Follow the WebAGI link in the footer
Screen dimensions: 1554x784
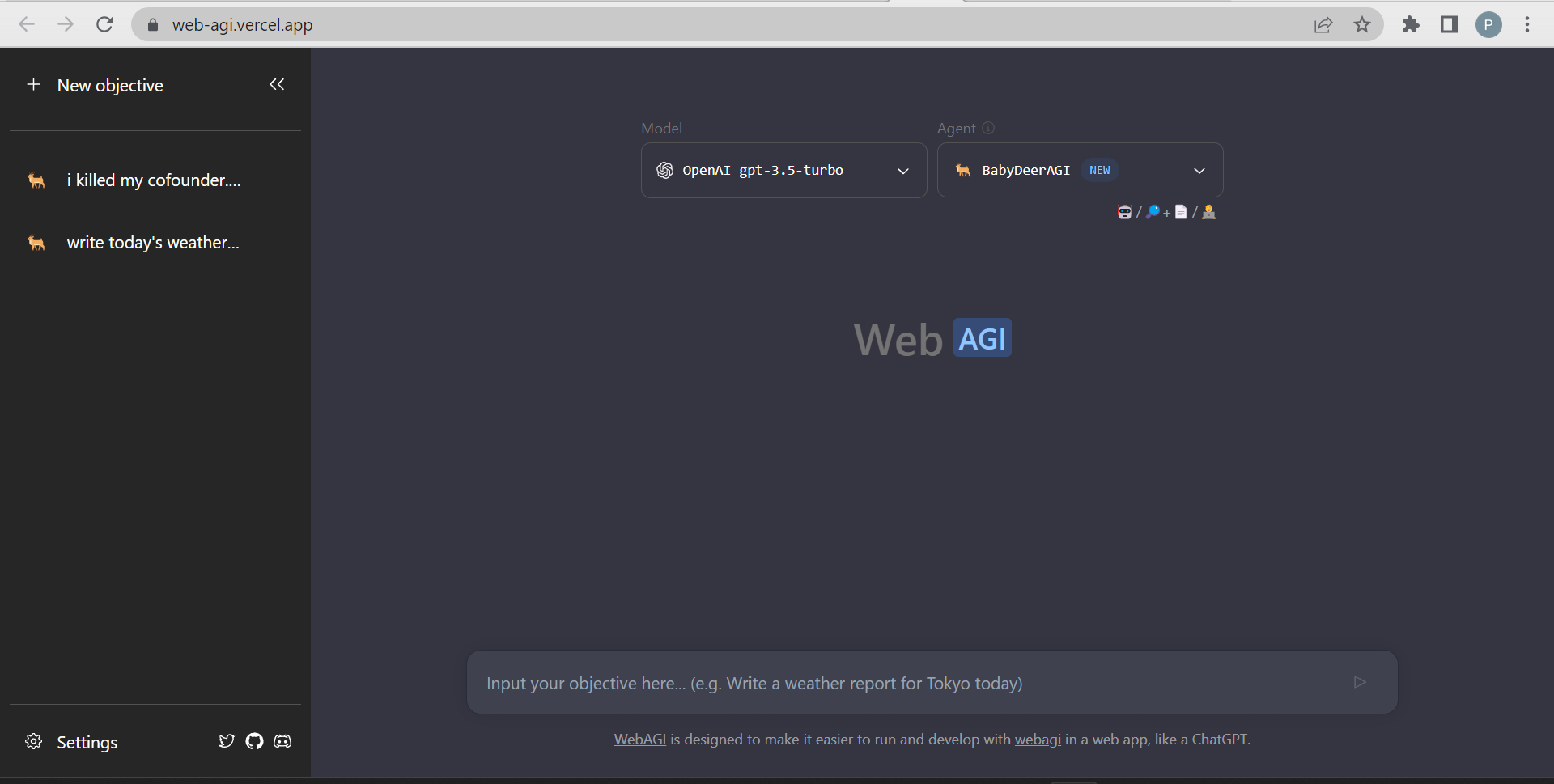(x=639, y=740)
